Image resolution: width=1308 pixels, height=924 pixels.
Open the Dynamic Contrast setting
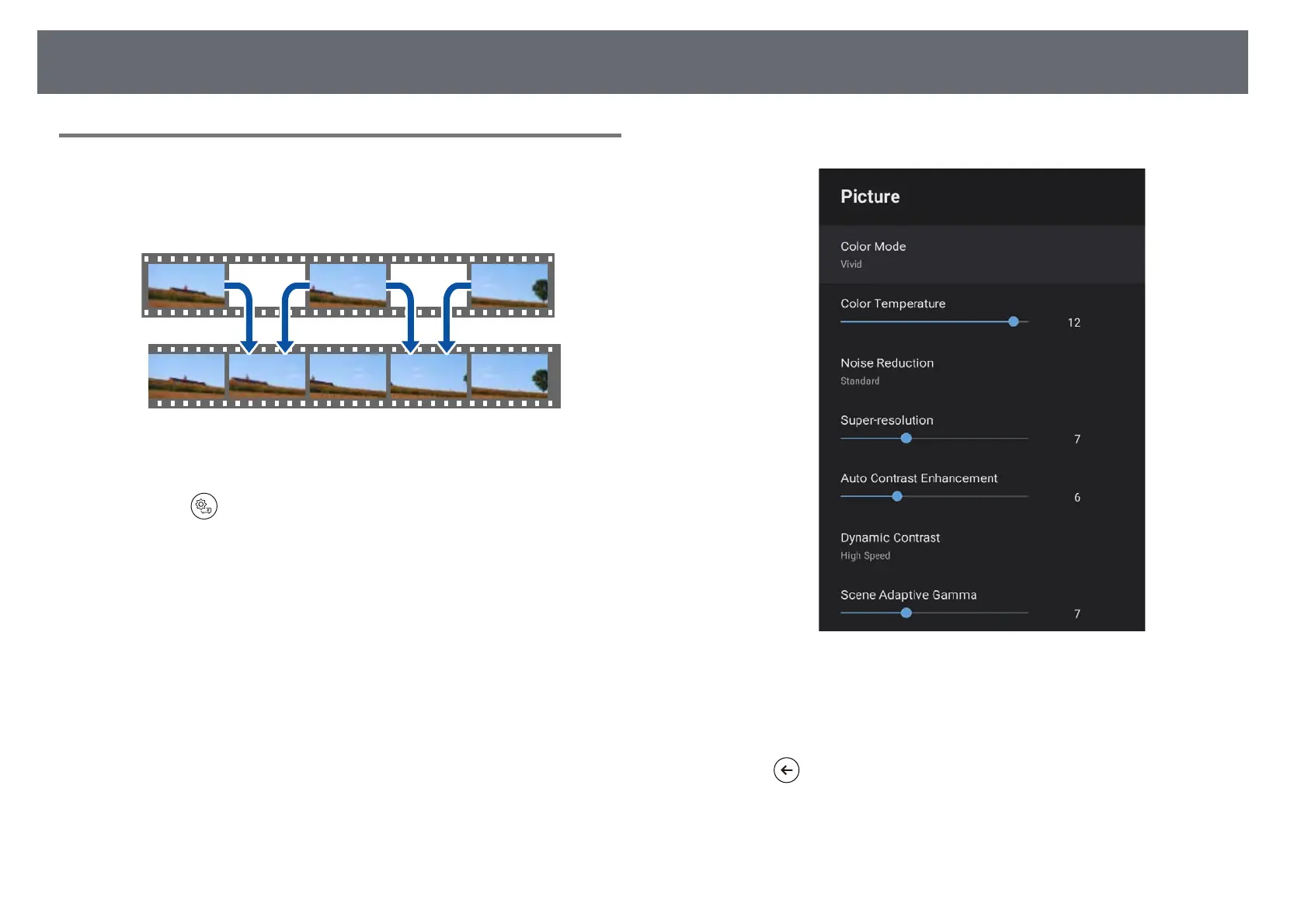point(982,546)
